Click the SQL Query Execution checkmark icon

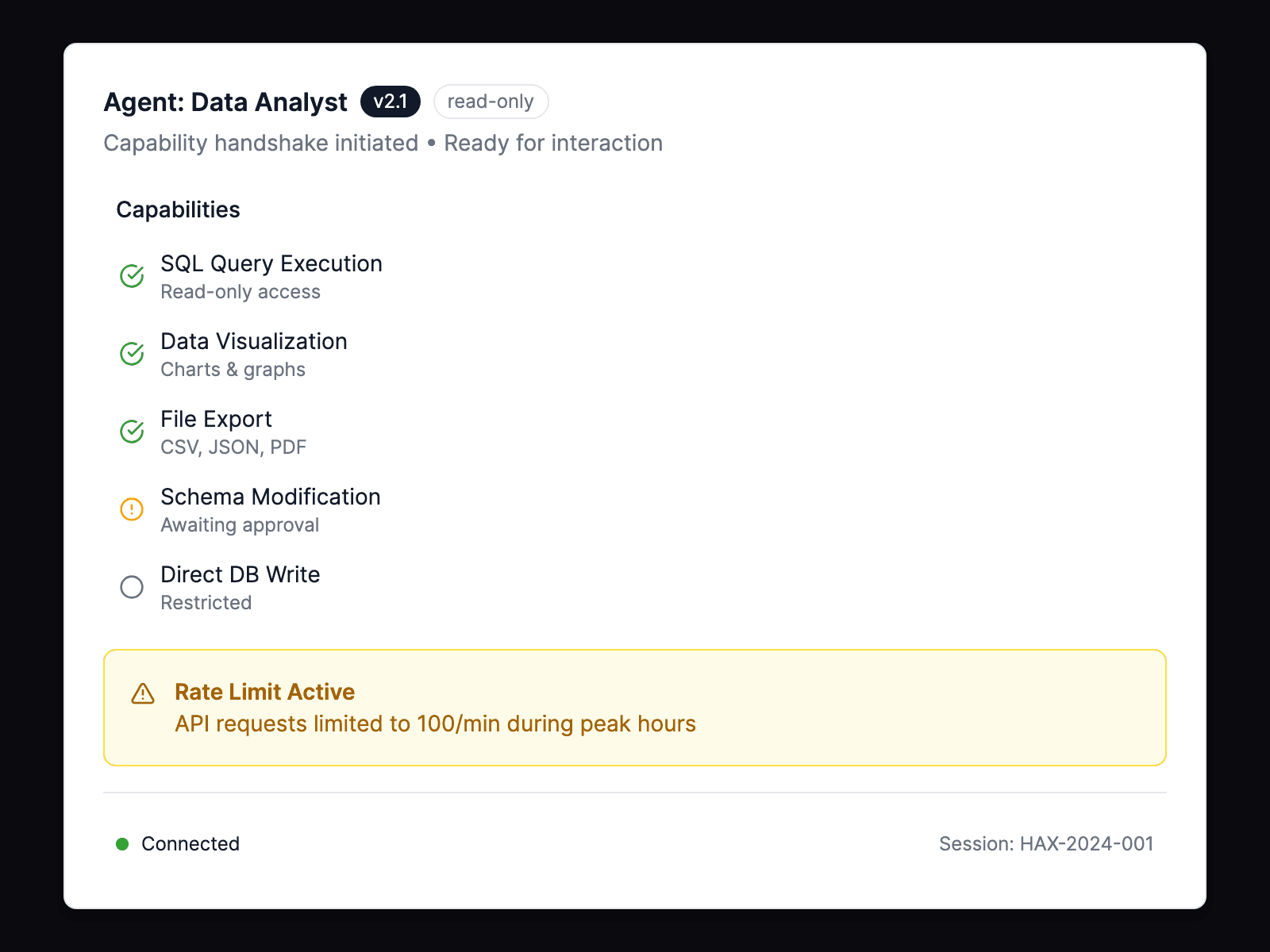coord(132,275)
